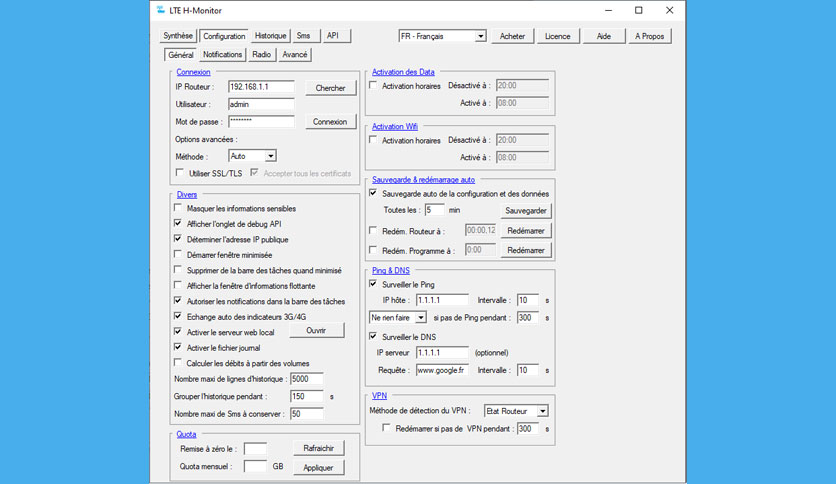Check Redémarrer si pas de VPN
836x484 pixels.
[x=387, y=428]
